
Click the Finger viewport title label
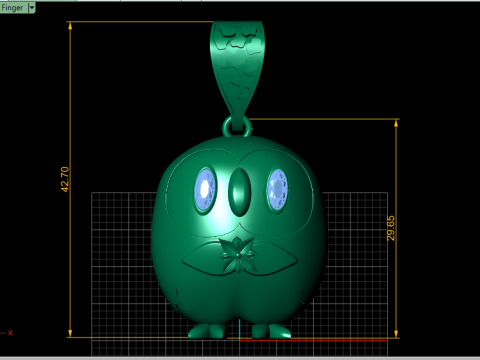click(x=13, y=7)
